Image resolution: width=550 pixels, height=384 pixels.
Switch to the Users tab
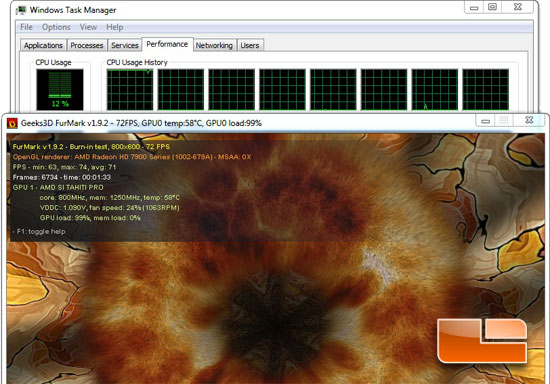[250, 45]
